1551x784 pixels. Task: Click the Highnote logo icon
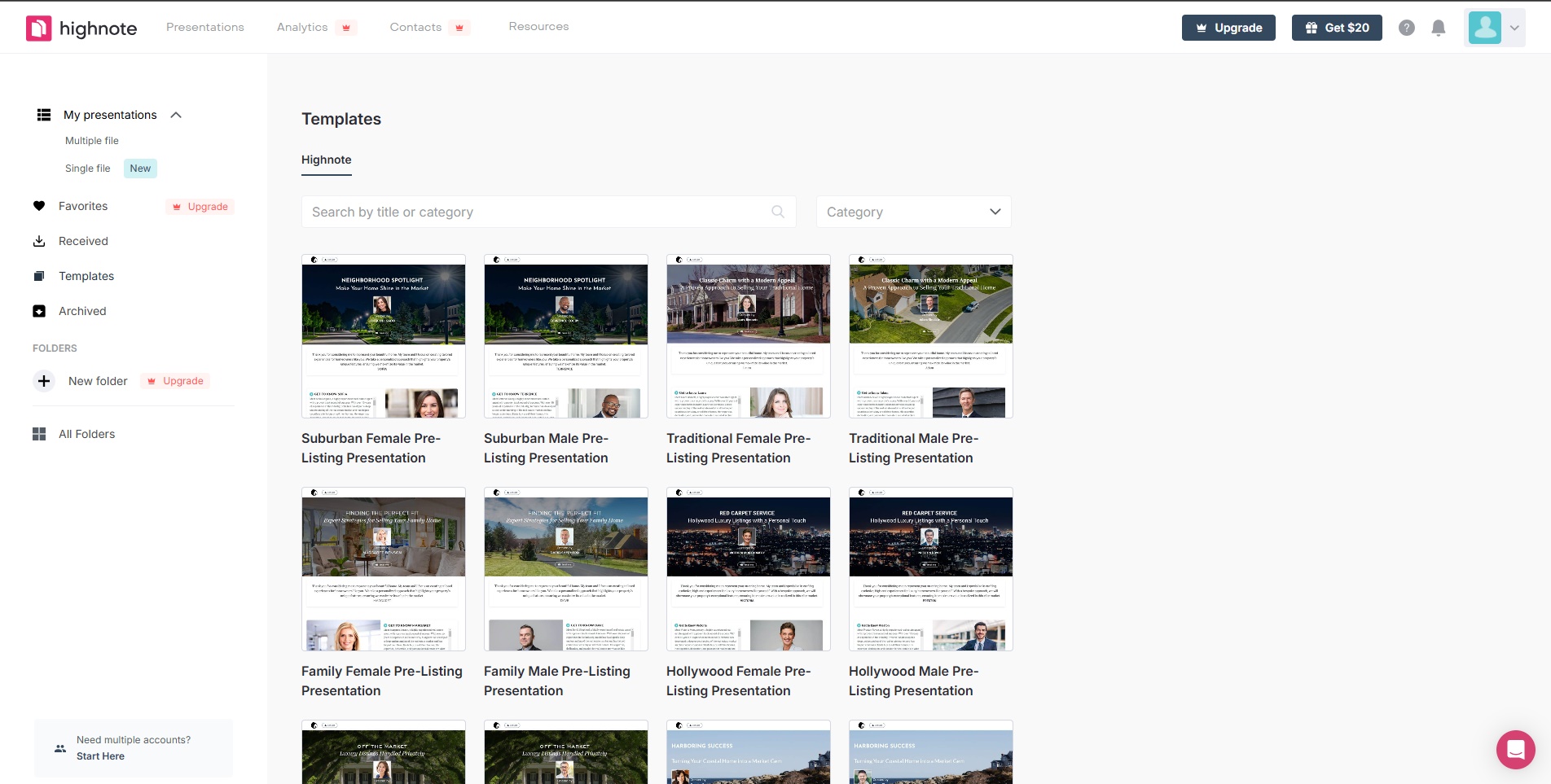[38, 28]
